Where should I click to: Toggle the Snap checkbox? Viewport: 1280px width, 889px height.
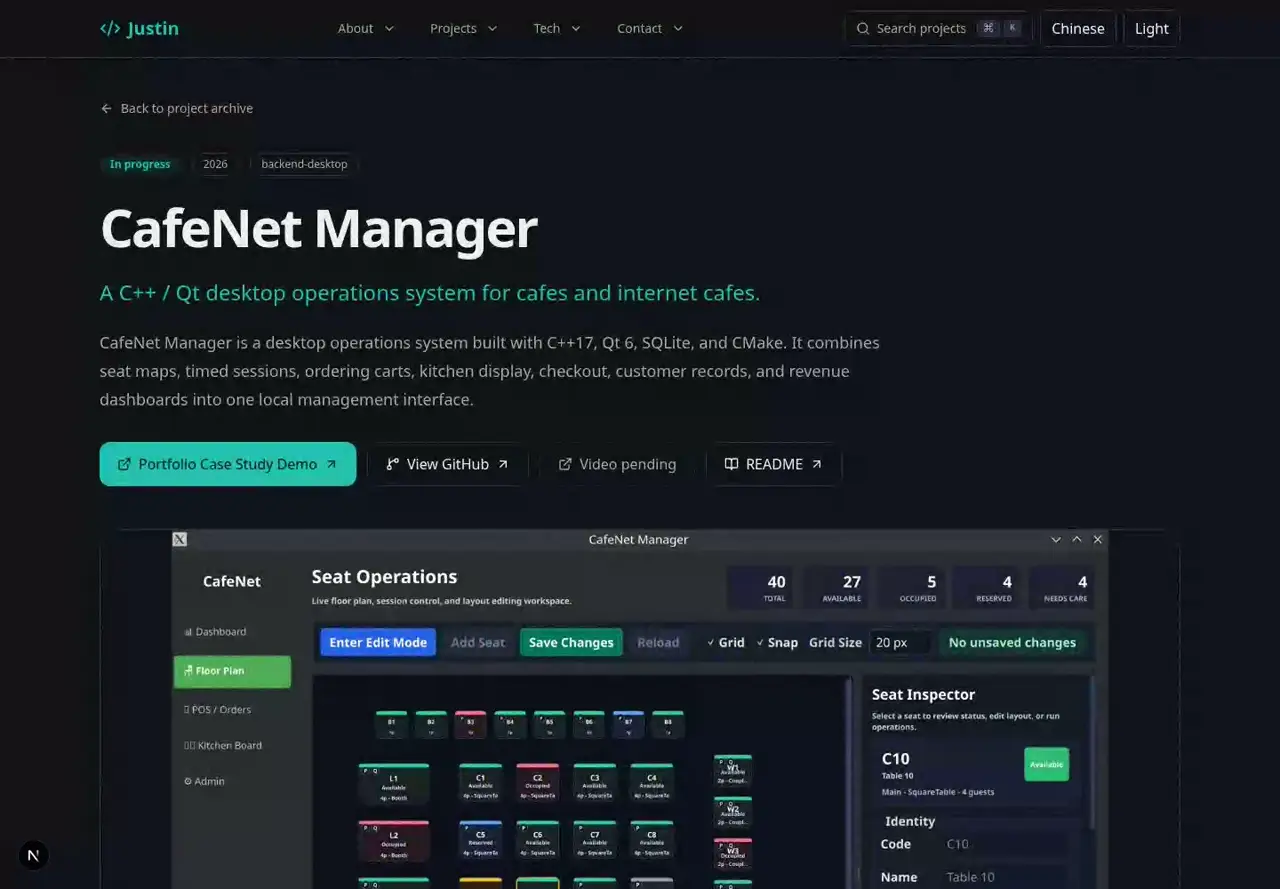[777, 642]
